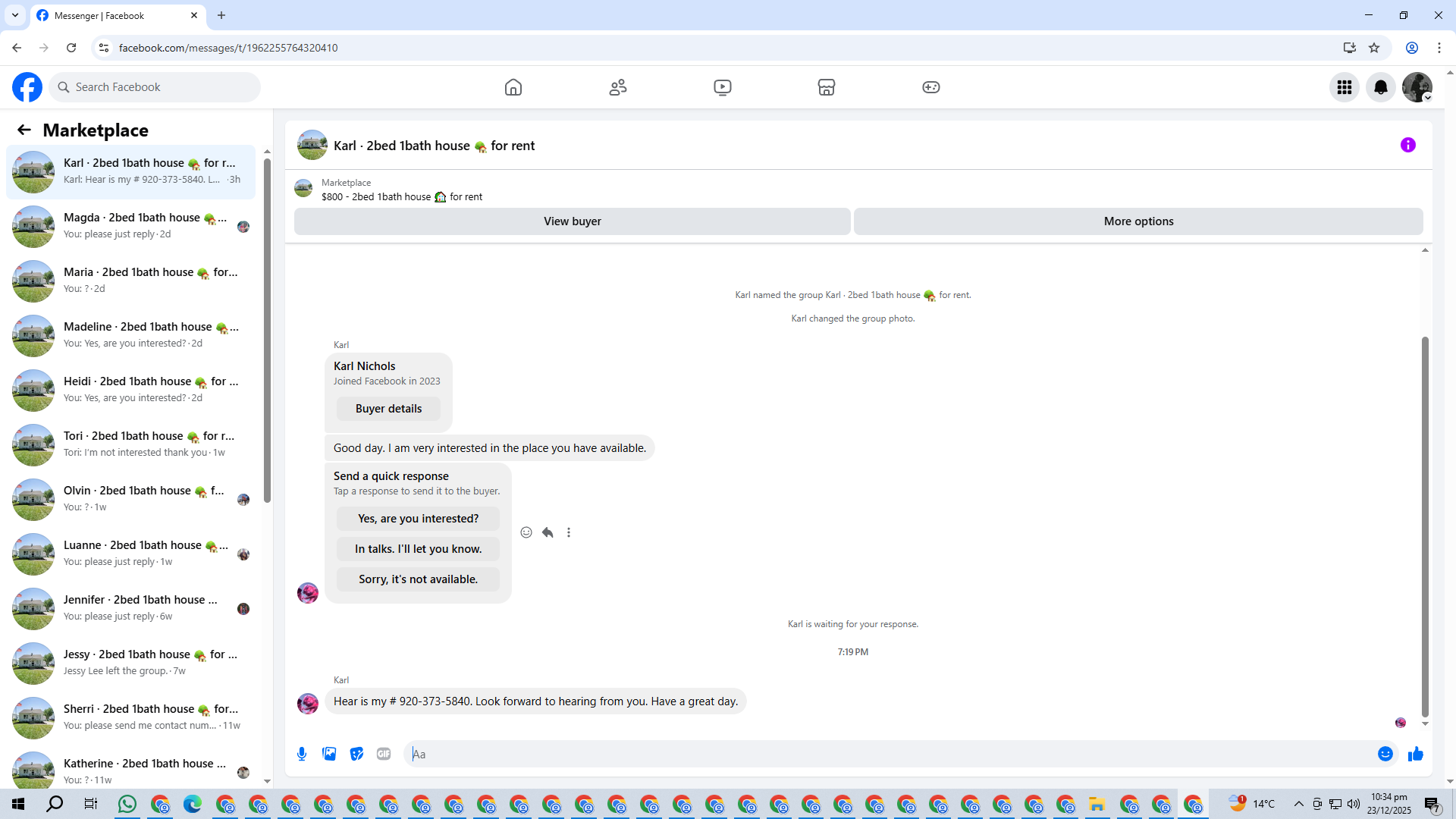Image resolution: width=1456 pixels, height=819 pixels.
Task: React with emoji to the message
Action: tap(526, 532)
